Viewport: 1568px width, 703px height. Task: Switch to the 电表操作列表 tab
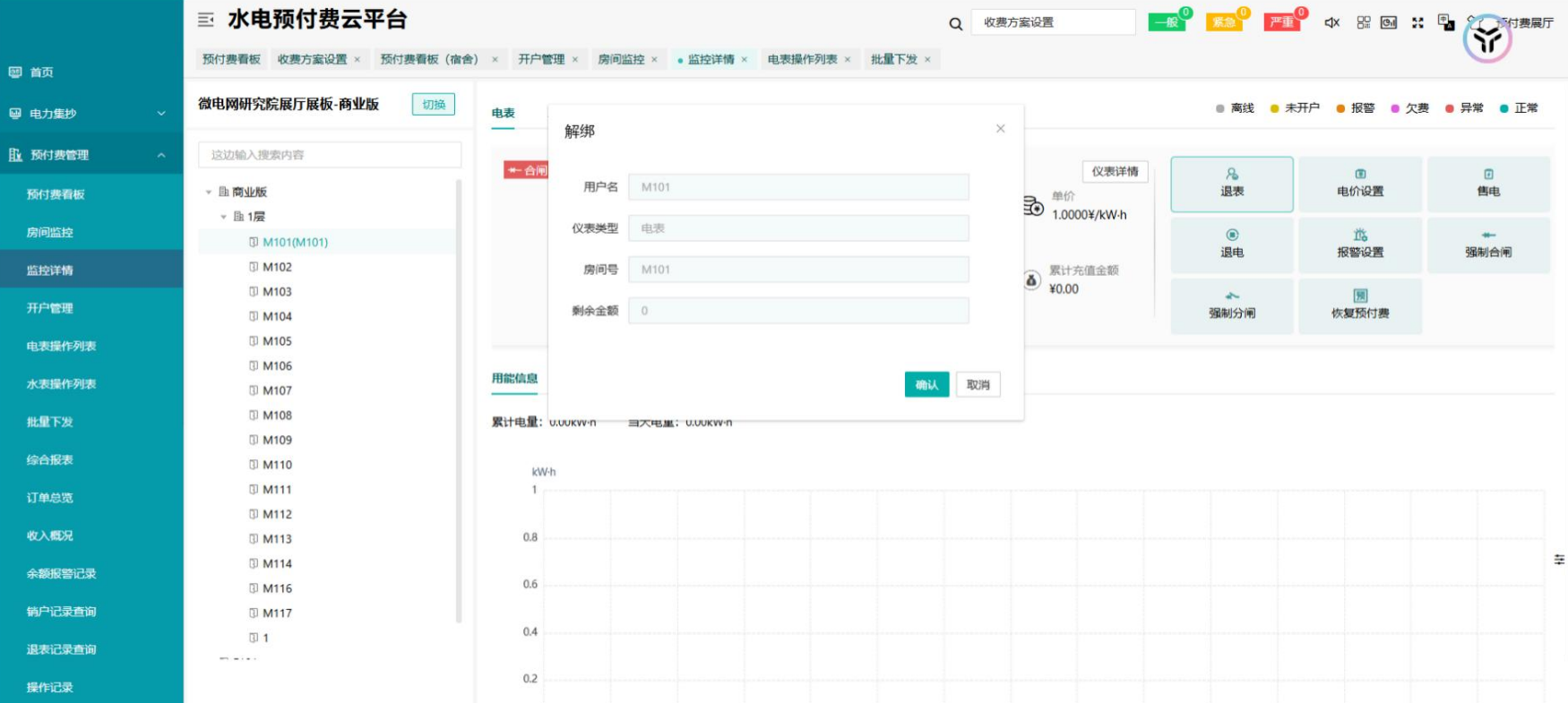[802, 59]
